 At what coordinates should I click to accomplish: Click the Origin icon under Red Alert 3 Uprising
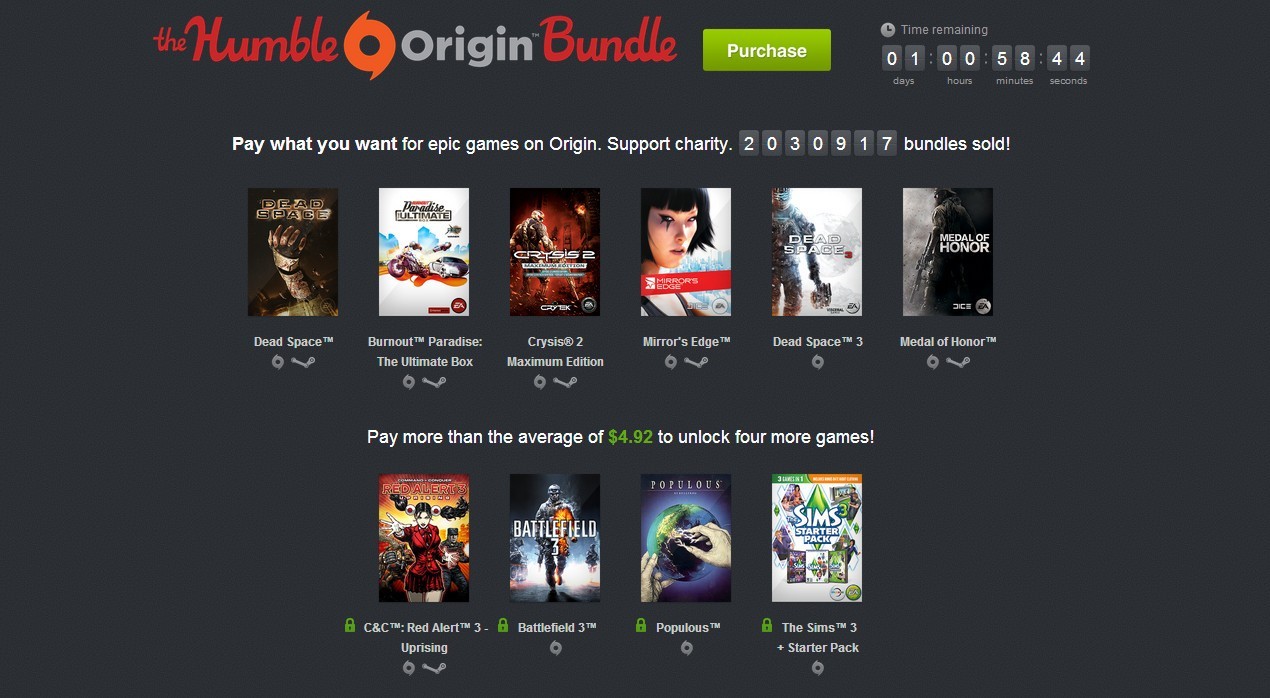(409, 668)
